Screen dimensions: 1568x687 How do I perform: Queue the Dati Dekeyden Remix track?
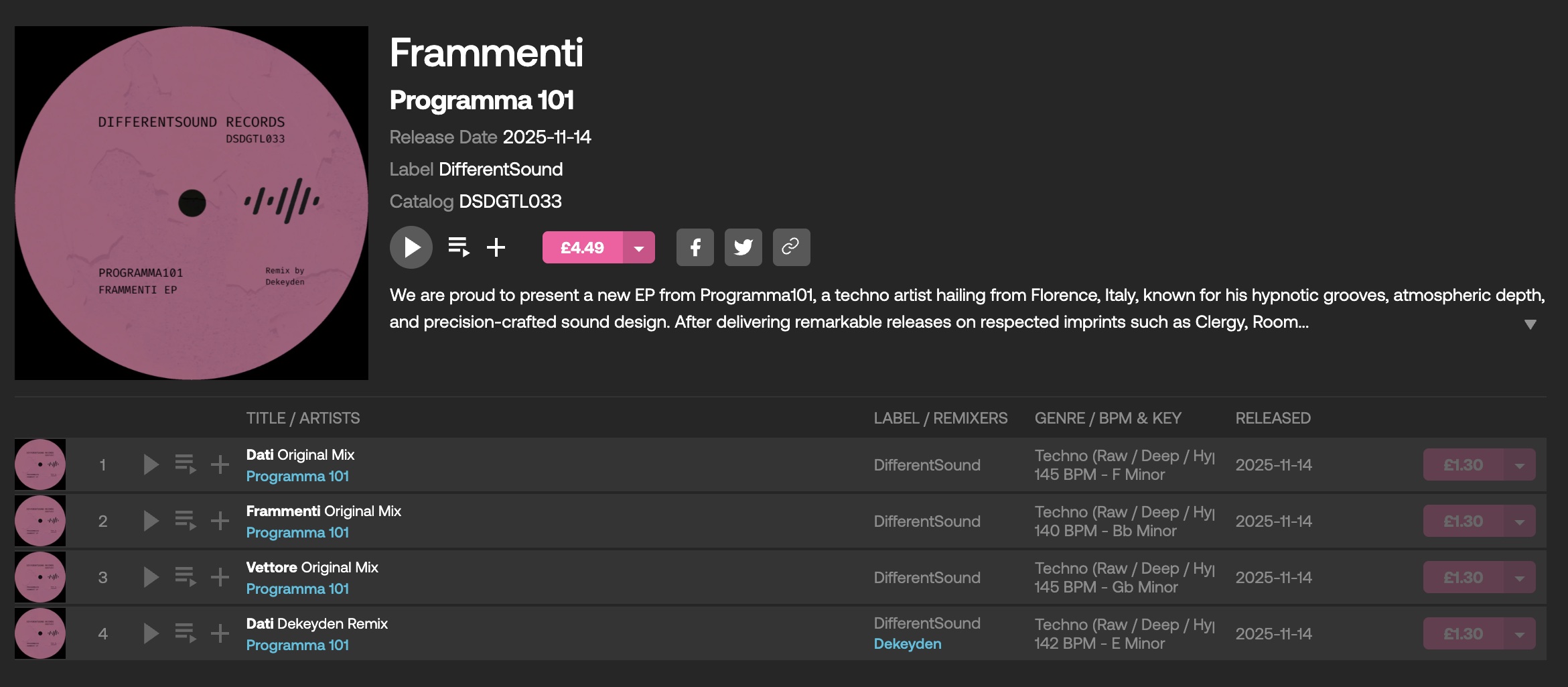point(185,633)
